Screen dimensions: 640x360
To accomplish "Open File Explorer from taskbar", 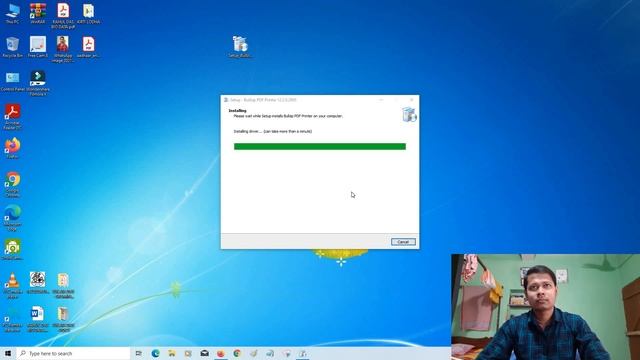I will (172, 353).
